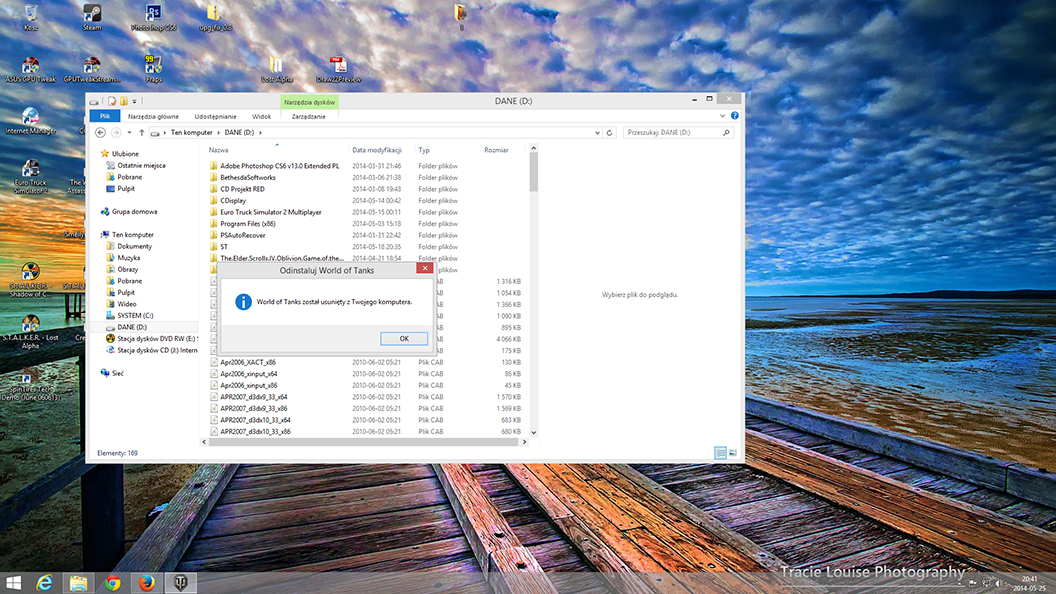Open the Udostępnianie ribbon tab
The height and width of the screenshot is (594, 1056).
pos(216,117)
